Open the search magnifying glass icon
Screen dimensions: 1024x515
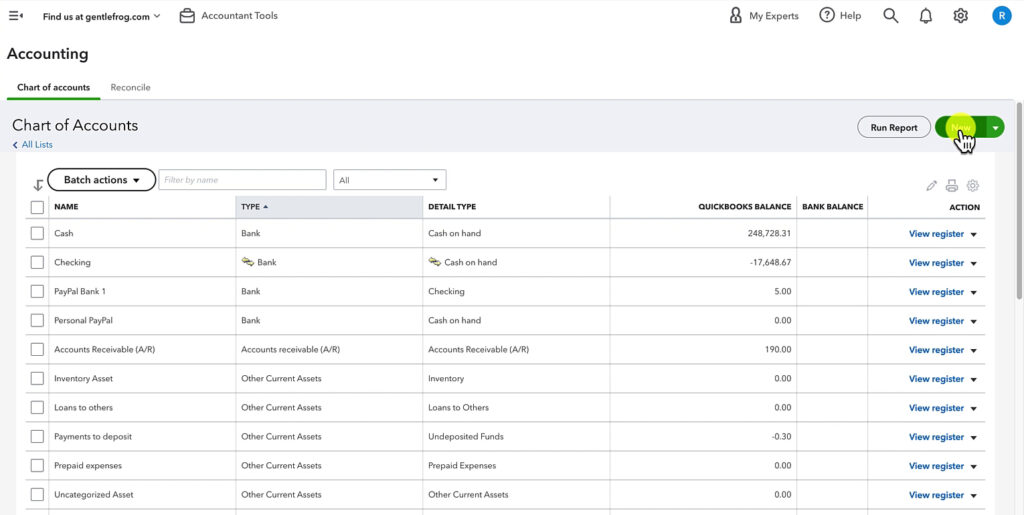click(x=891, y=16)
